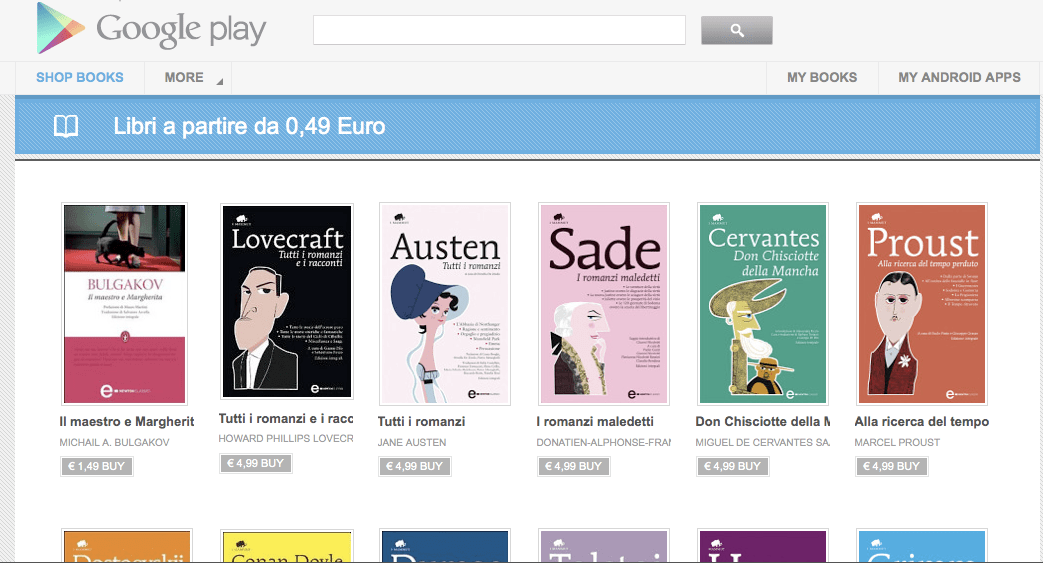Buy Il maestro e Margherita for €1,49
This screenshot has height=563, width=1043.
pyautogui.click(x=96, y=466)
